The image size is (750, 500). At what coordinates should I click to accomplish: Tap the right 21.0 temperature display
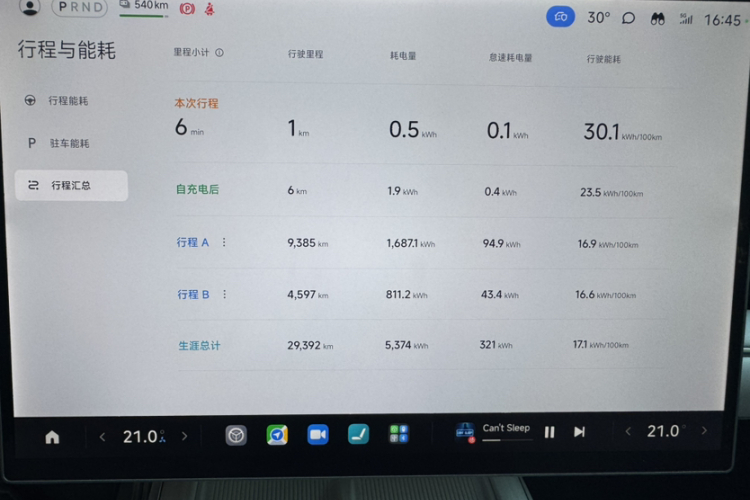point(665,431)
